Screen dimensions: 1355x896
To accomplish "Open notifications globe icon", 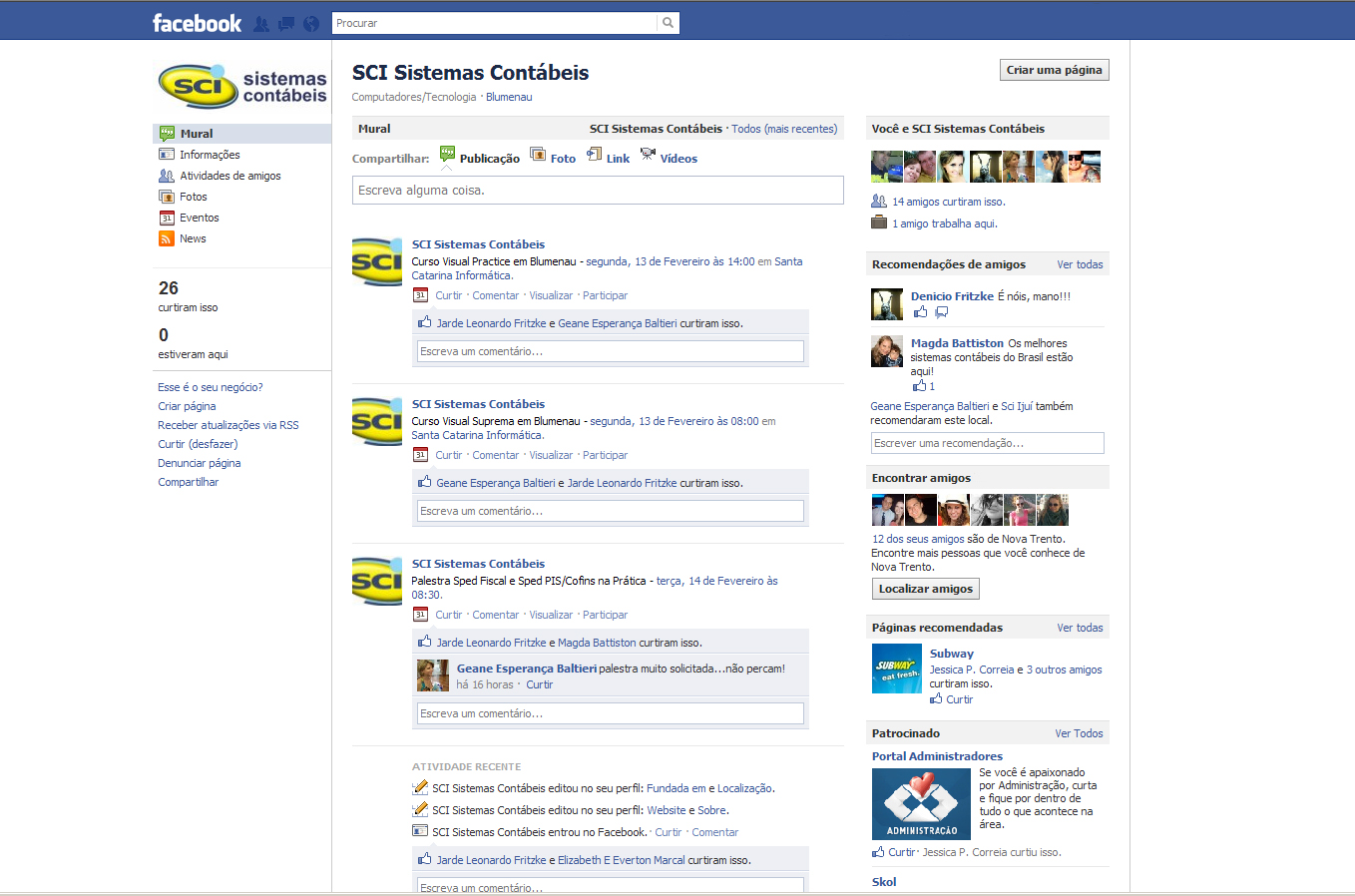I will [310, 21].
